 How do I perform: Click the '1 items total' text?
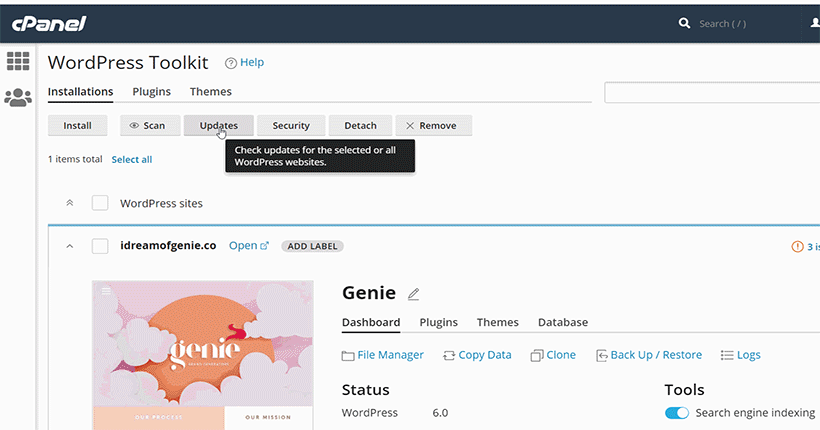75,159
